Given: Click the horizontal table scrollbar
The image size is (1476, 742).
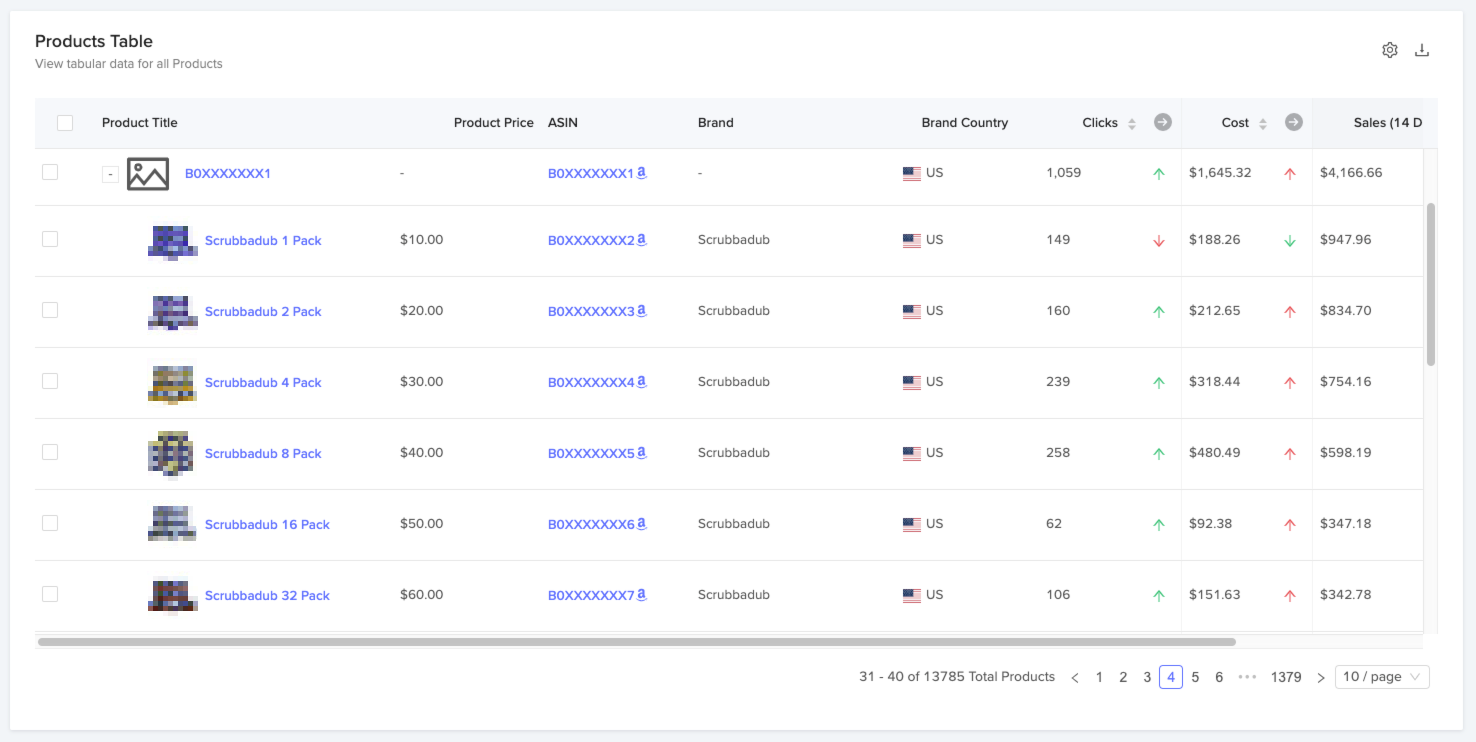Looking at the screenshot, I should coord(637,642).
